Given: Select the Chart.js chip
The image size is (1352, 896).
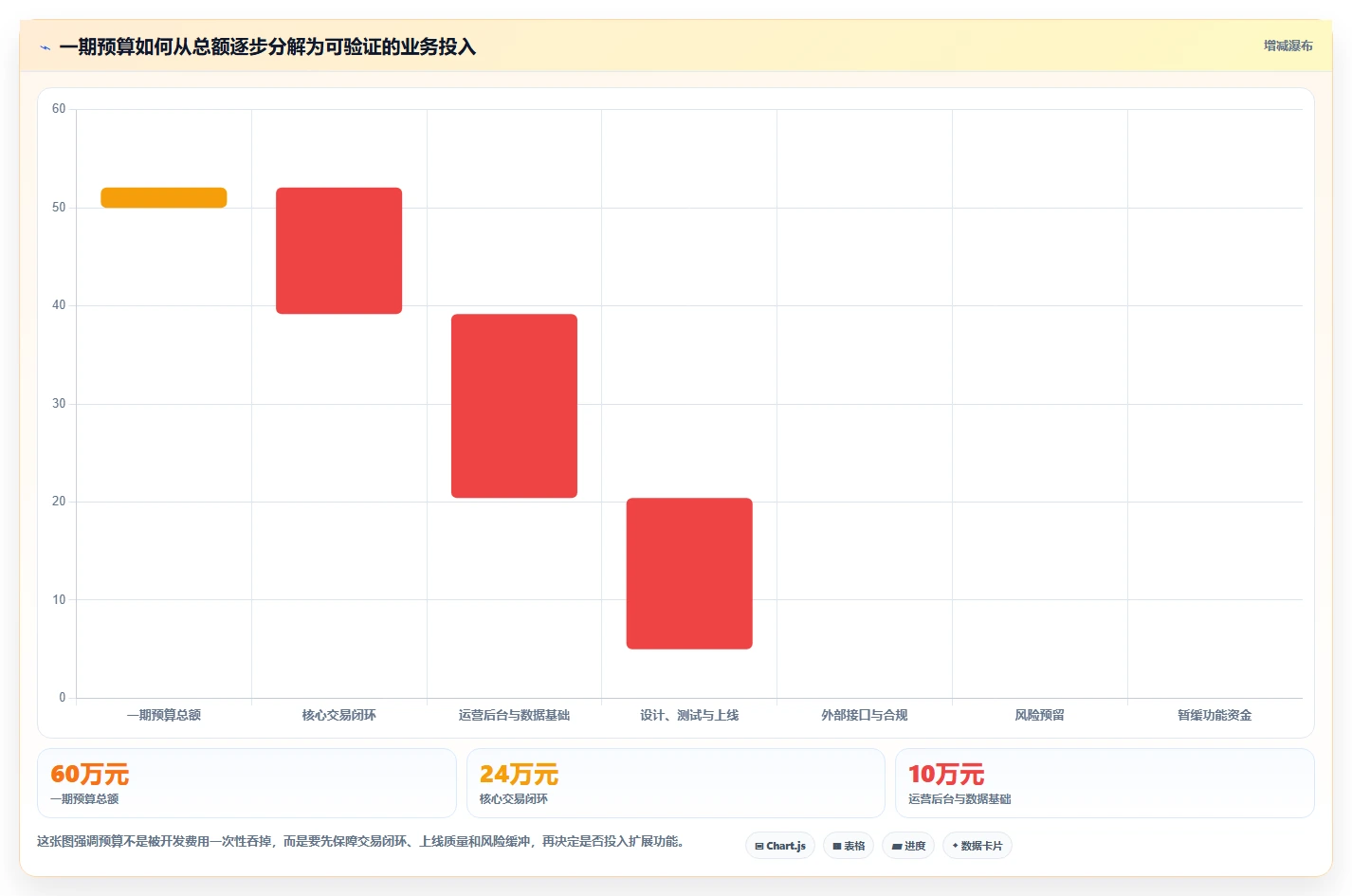Looking at the screenshot, I should click(x=780, y=846).
